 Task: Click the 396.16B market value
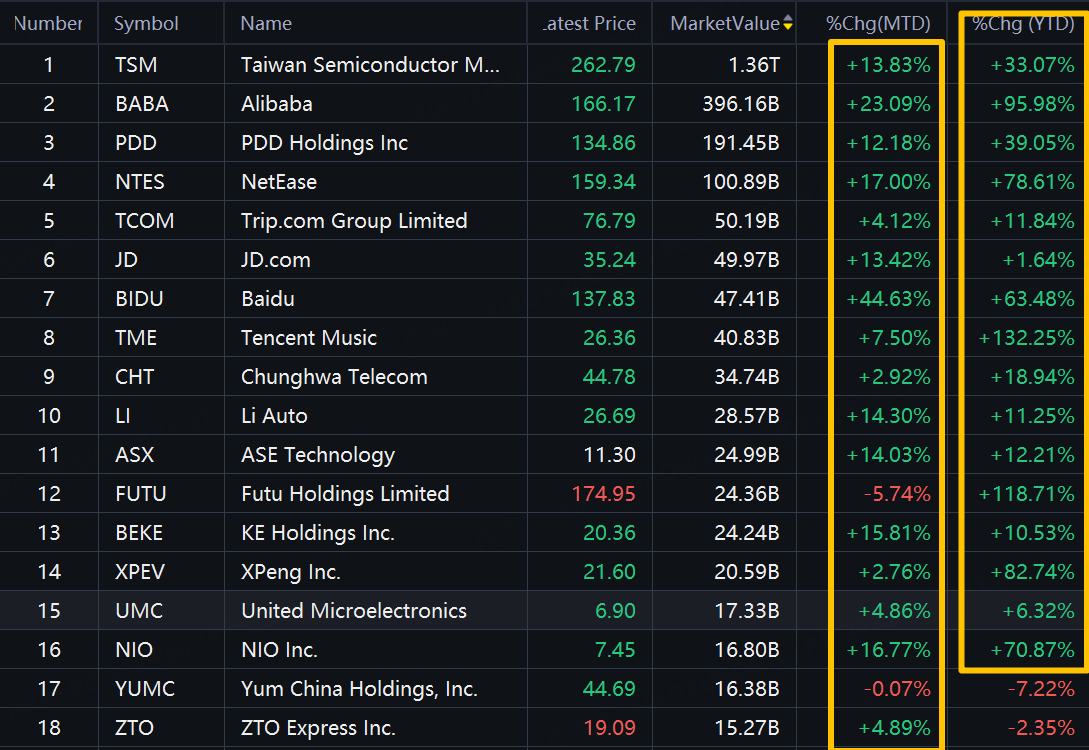[x=741, y=103]
